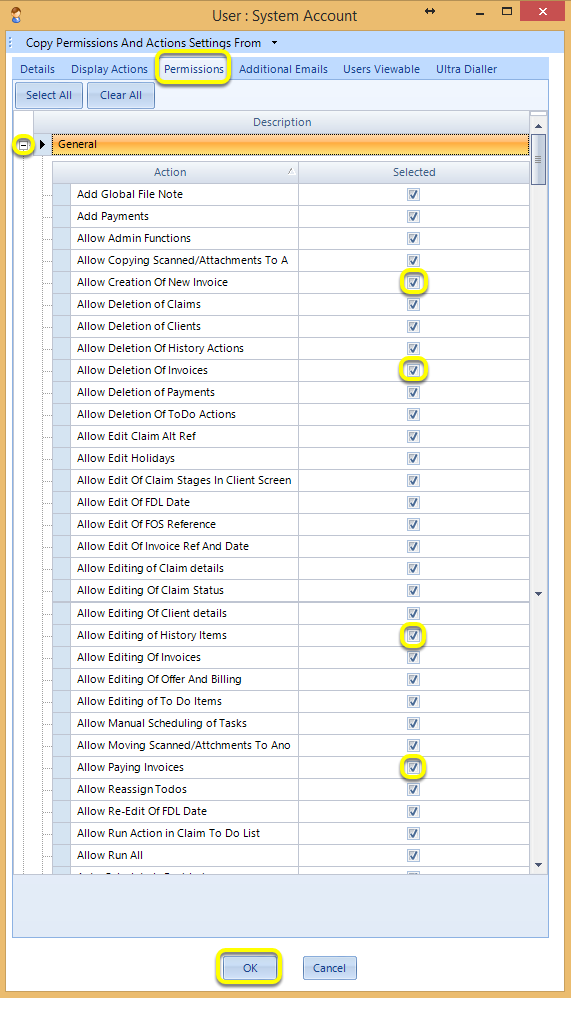Select the Allow Edit Of FOS Reference row
The image size is (571, 1010).
(x=291, y=524)
